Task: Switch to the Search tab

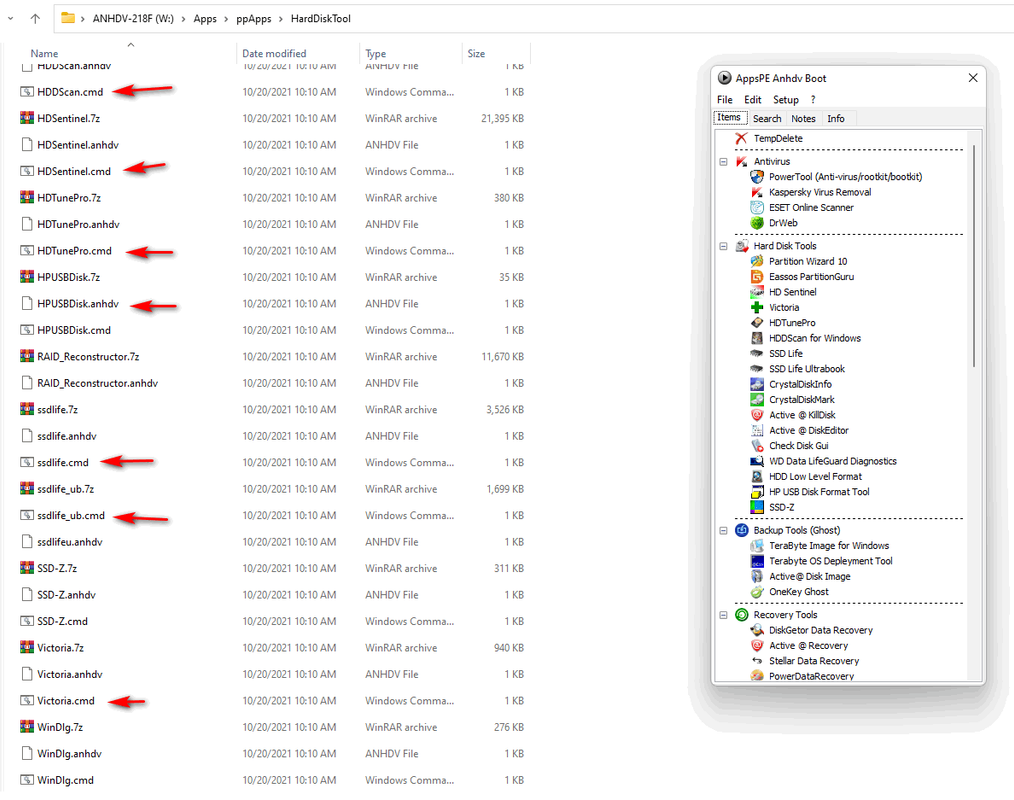Action: (767, 118)
